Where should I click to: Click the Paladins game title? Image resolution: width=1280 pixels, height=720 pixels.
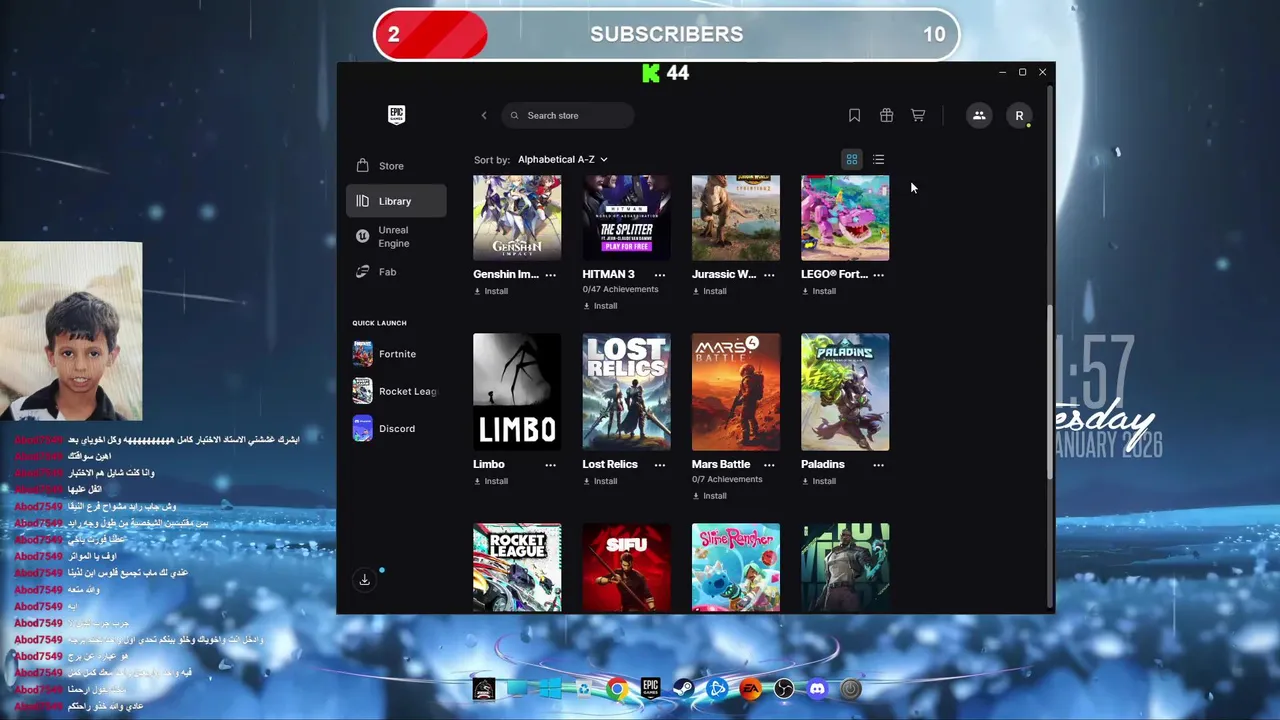[823, 464]
